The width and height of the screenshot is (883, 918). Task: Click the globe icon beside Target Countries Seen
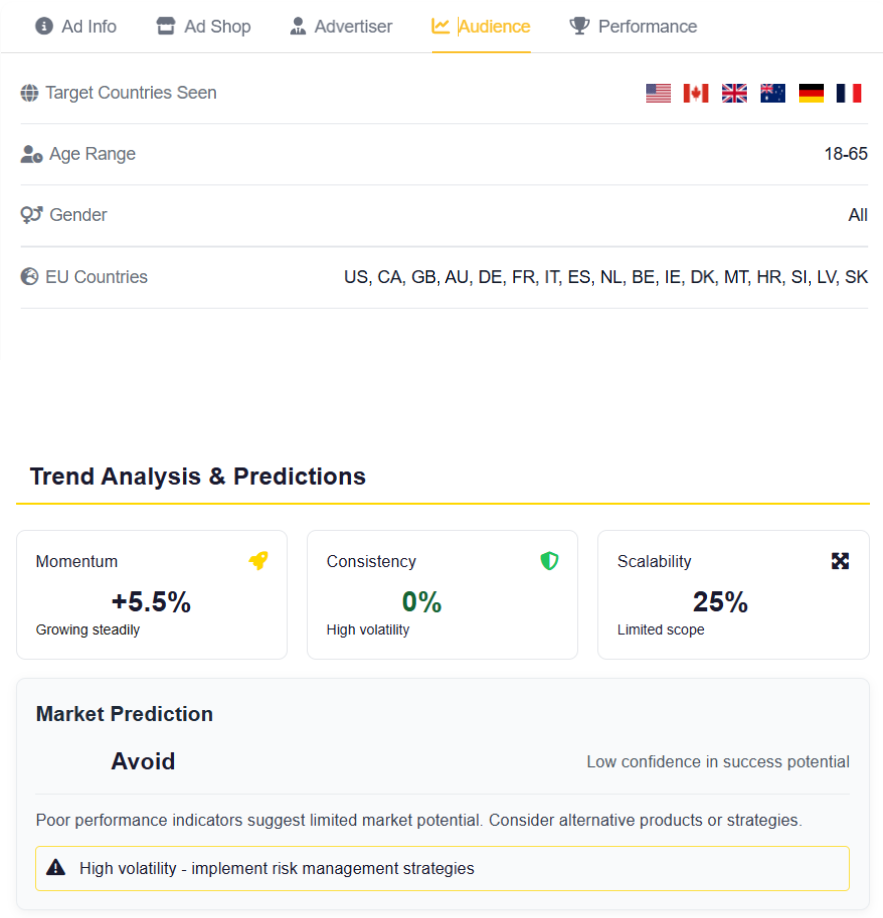[29, 93]
